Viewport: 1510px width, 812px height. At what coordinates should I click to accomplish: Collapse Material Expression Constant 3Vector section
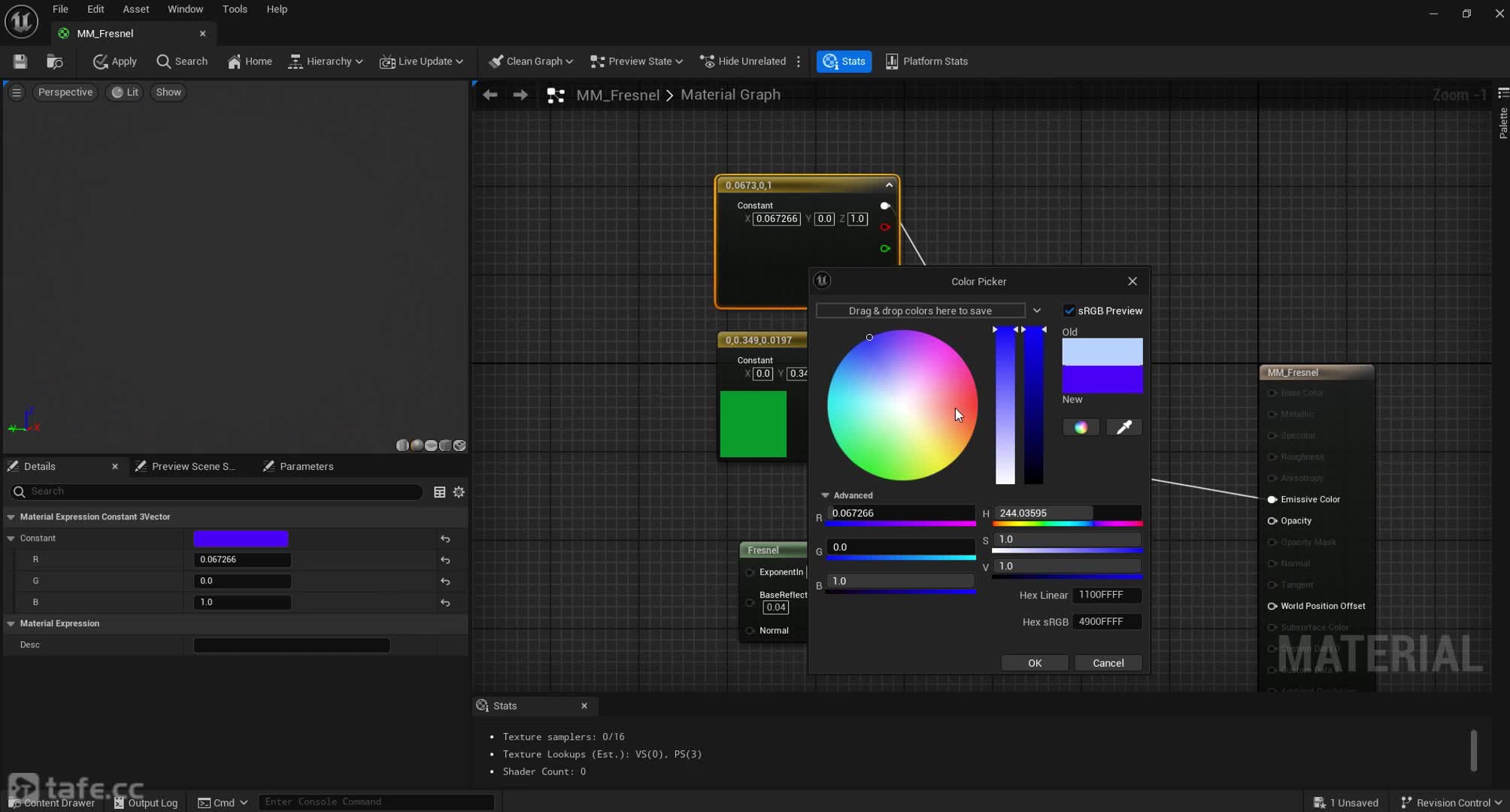[x=11, y=517]
